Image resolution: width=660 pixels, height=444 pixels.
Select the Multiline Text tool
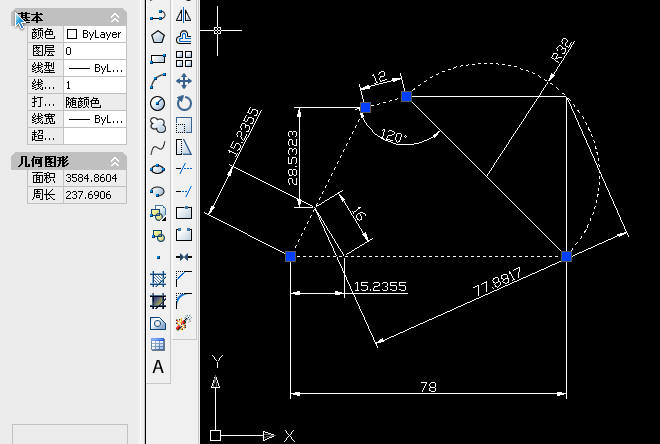click(158, 367)
